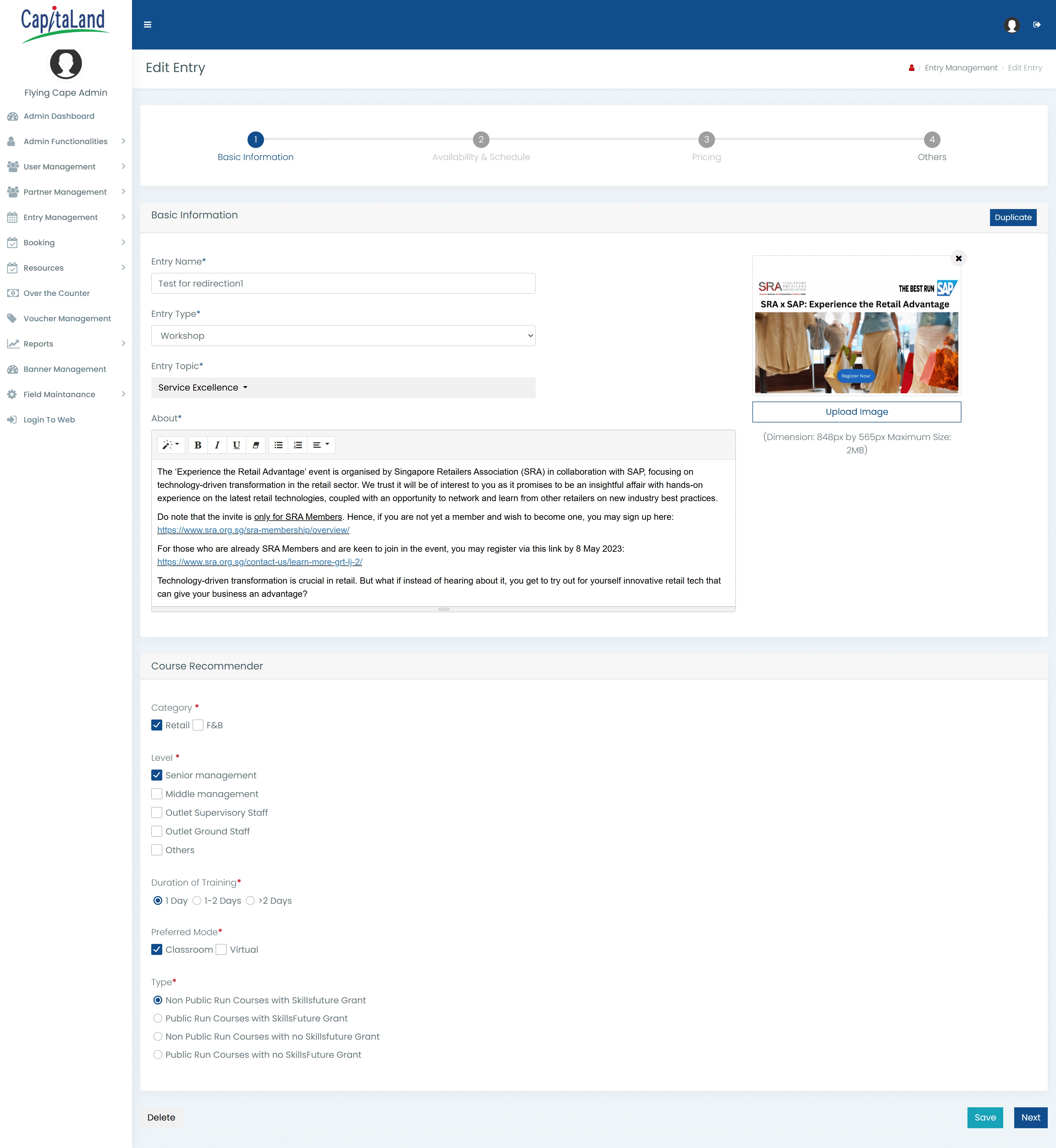Image resolution: width=1056 pixels, height=1148 pixels.
Task: Click the Upload Image button
Action: pyautogui.click(x=856, y=411)
